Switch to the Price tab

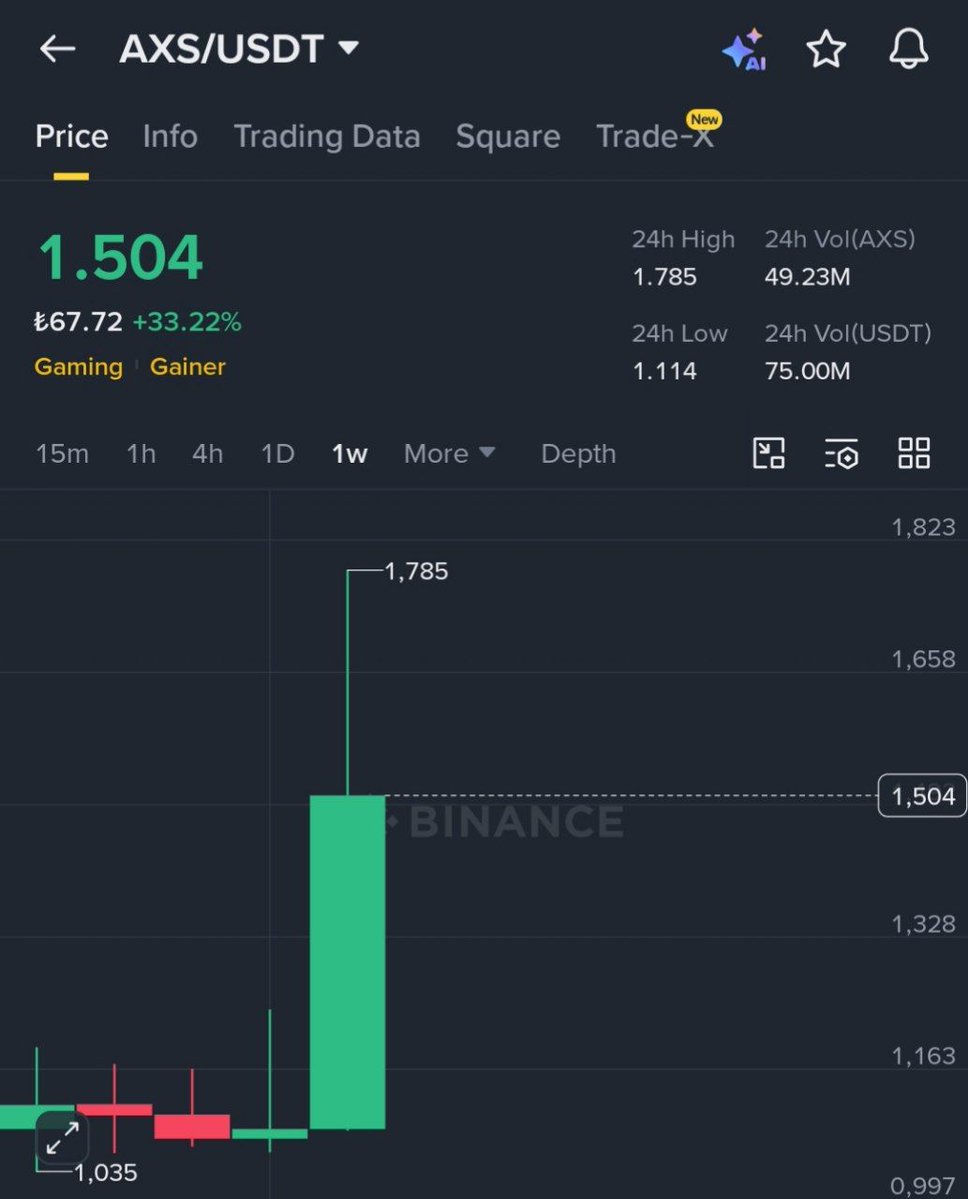[x=71, y=137]
